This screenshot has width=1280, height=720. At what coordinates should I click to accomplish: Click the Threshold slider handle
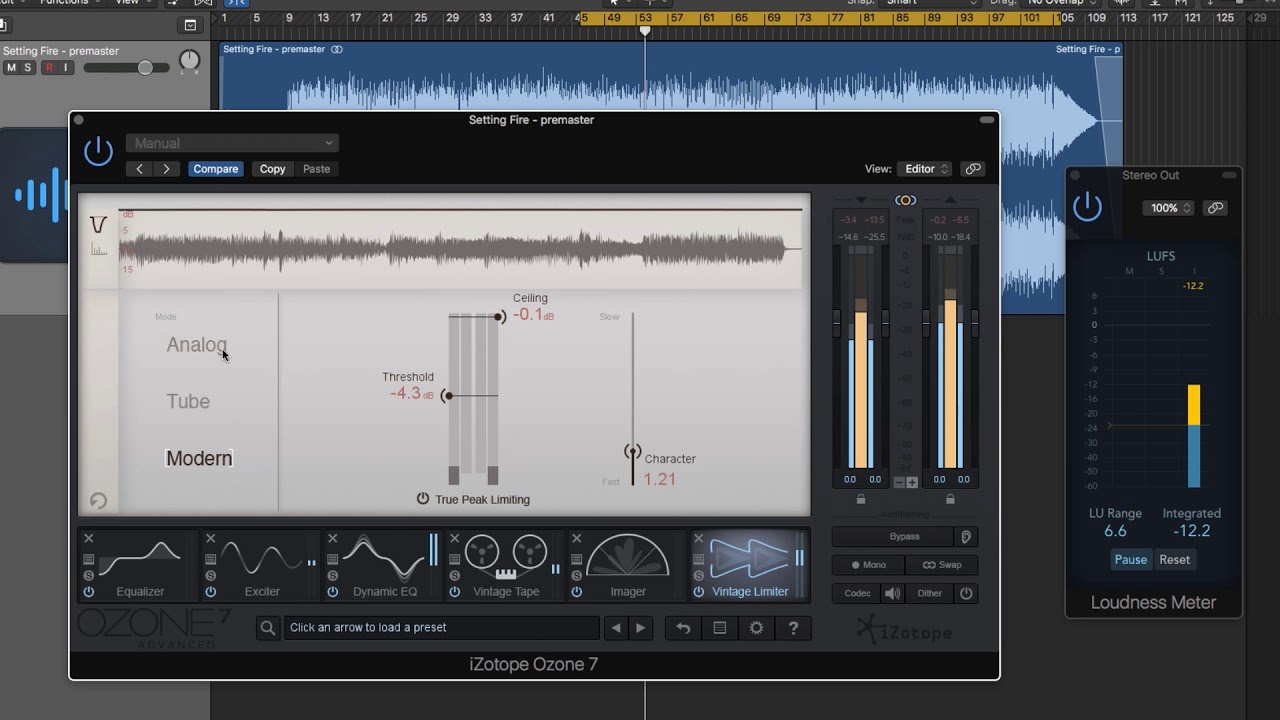click(x=447, y=396)
